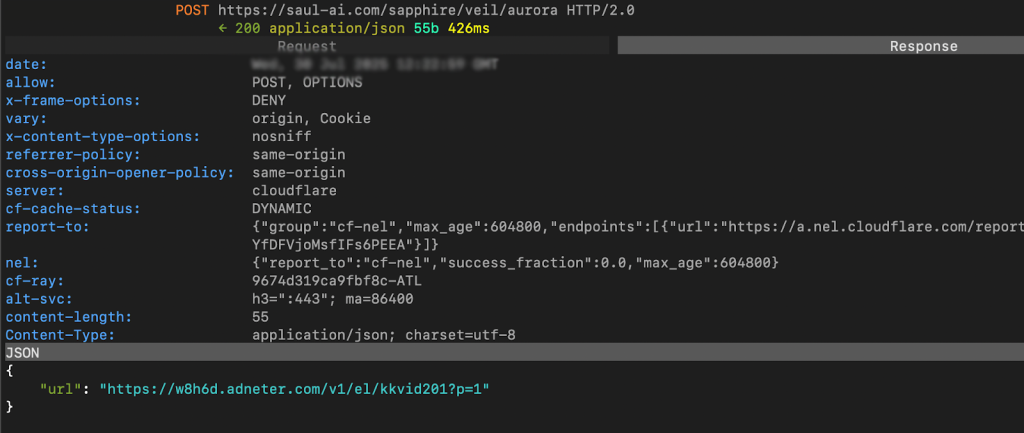Click the allow header name
This screenshot has width=1024, height=433.
point(30,83)
